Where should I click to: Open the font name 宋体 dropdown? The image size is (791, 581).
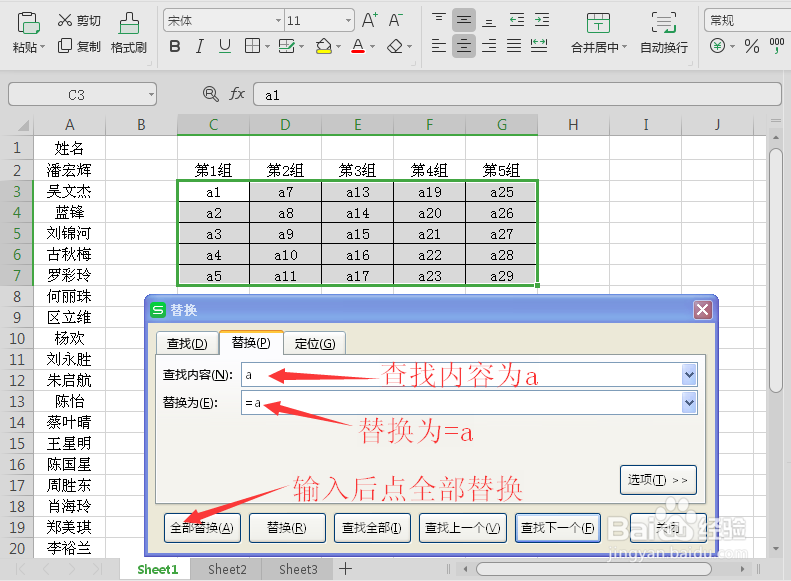tap(278, 21)
